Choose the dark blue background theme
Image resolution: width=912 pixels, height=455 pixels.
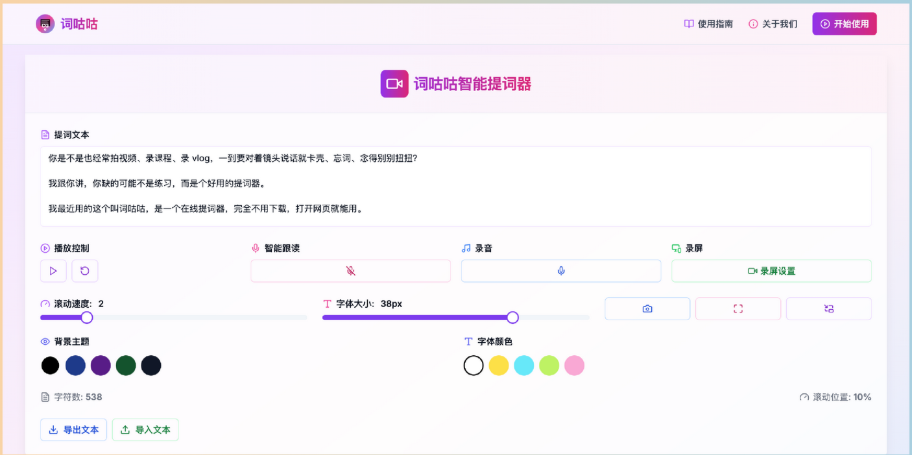tap(75, 365)
